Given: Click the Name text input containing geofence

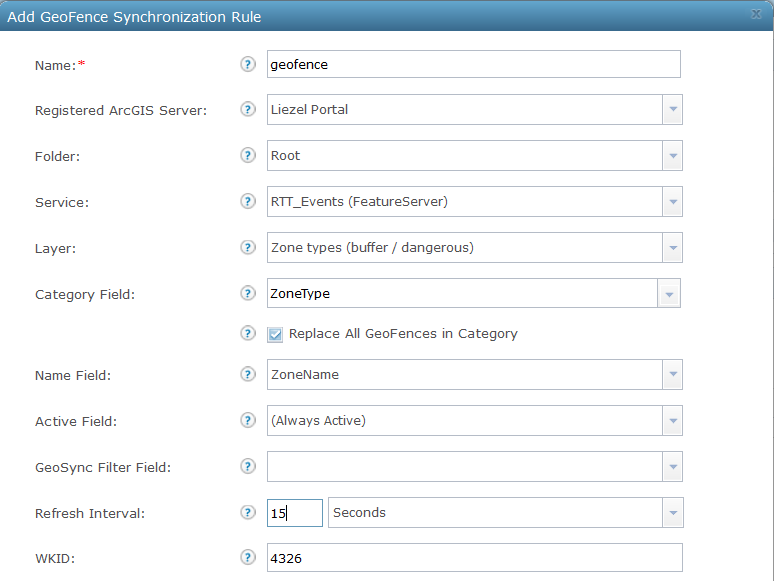Looking at the screenshot, I should pyautogui.click(x=473, y=64).
